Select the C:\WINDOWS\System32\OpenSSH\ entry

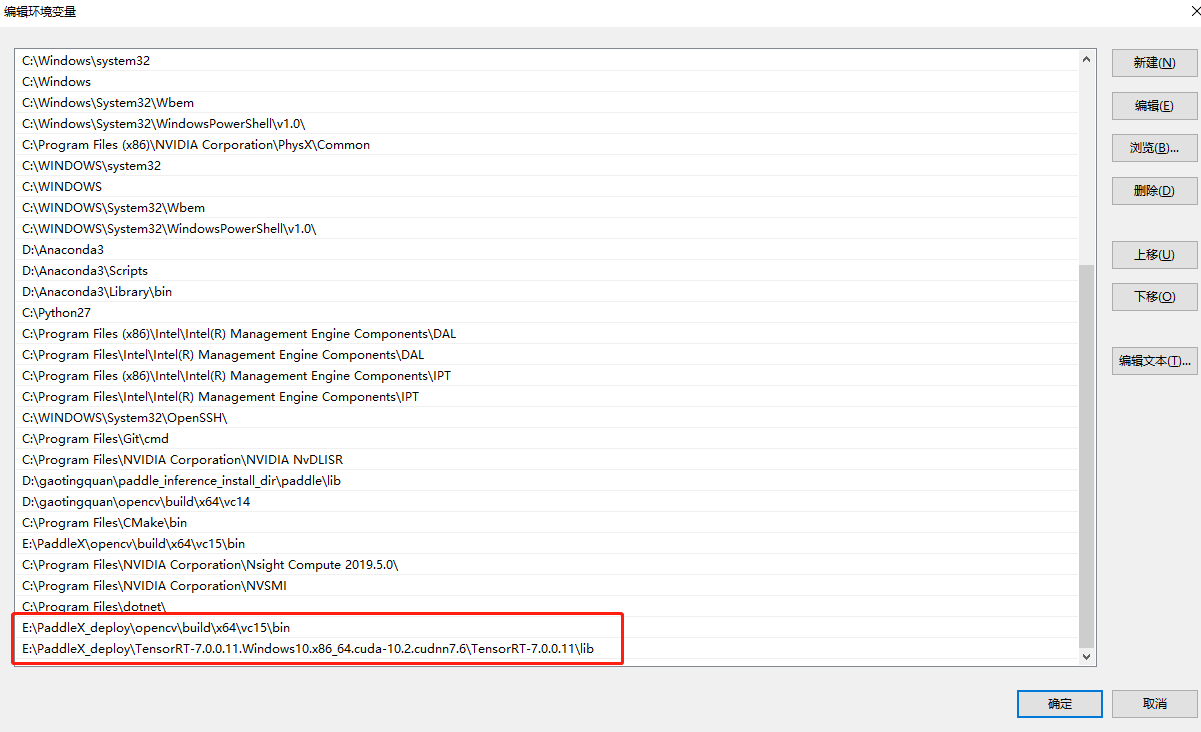[124, 418]
